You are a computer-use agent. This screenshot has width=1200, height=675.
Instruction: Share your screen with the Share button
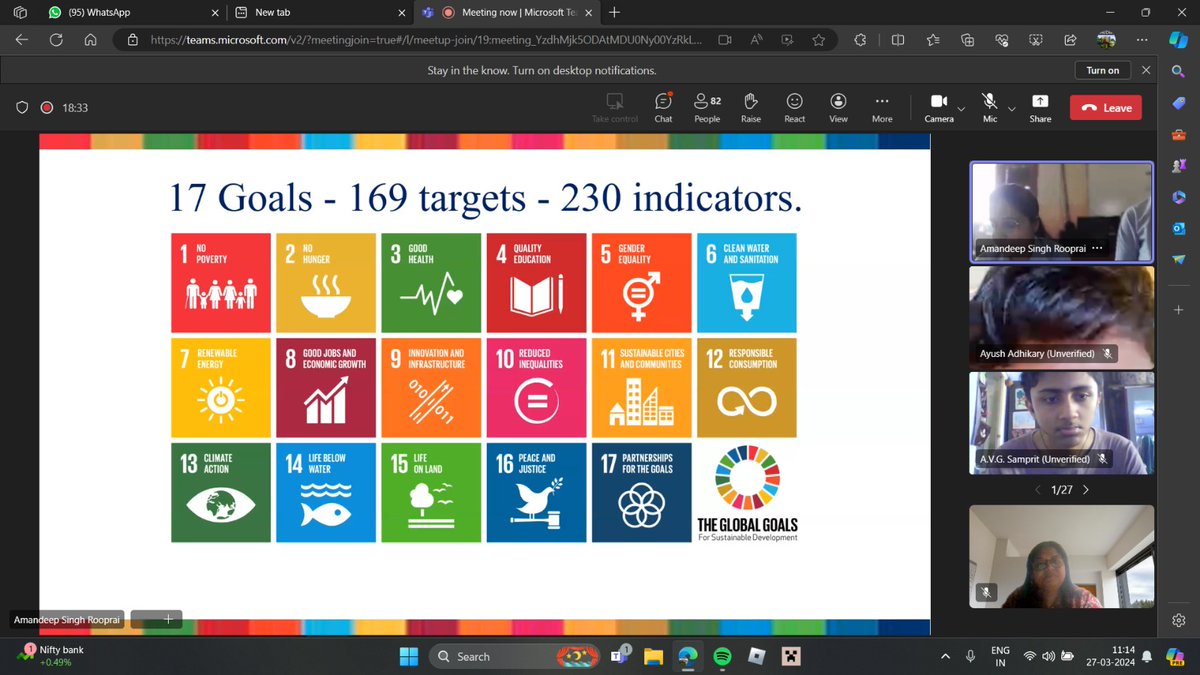pos(1040,108)
